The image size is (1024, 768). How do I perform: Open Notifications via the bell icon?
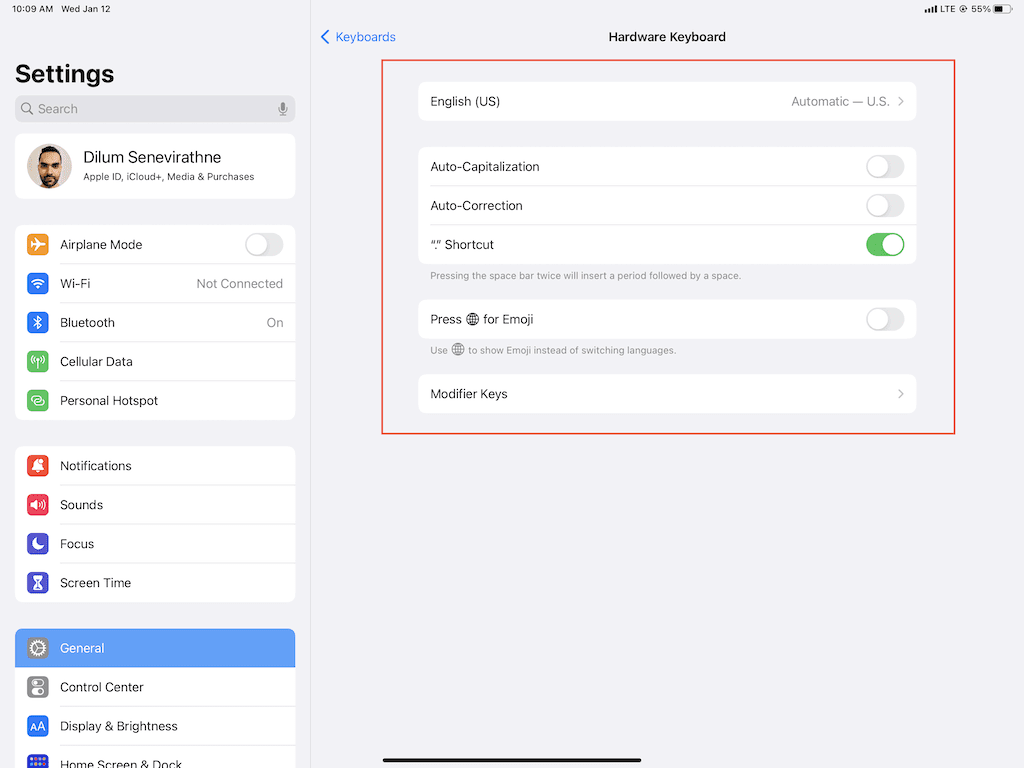[x=38, y=466]
